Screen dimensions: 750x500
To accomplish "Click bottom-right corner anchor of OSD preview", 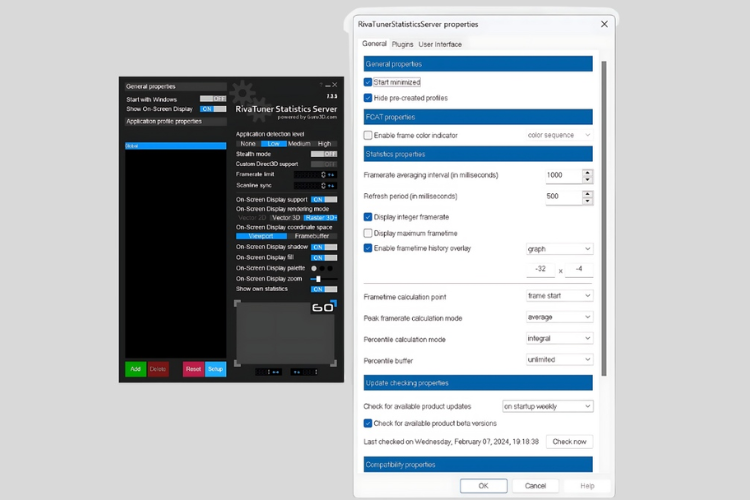I will (x=333, y=363).
